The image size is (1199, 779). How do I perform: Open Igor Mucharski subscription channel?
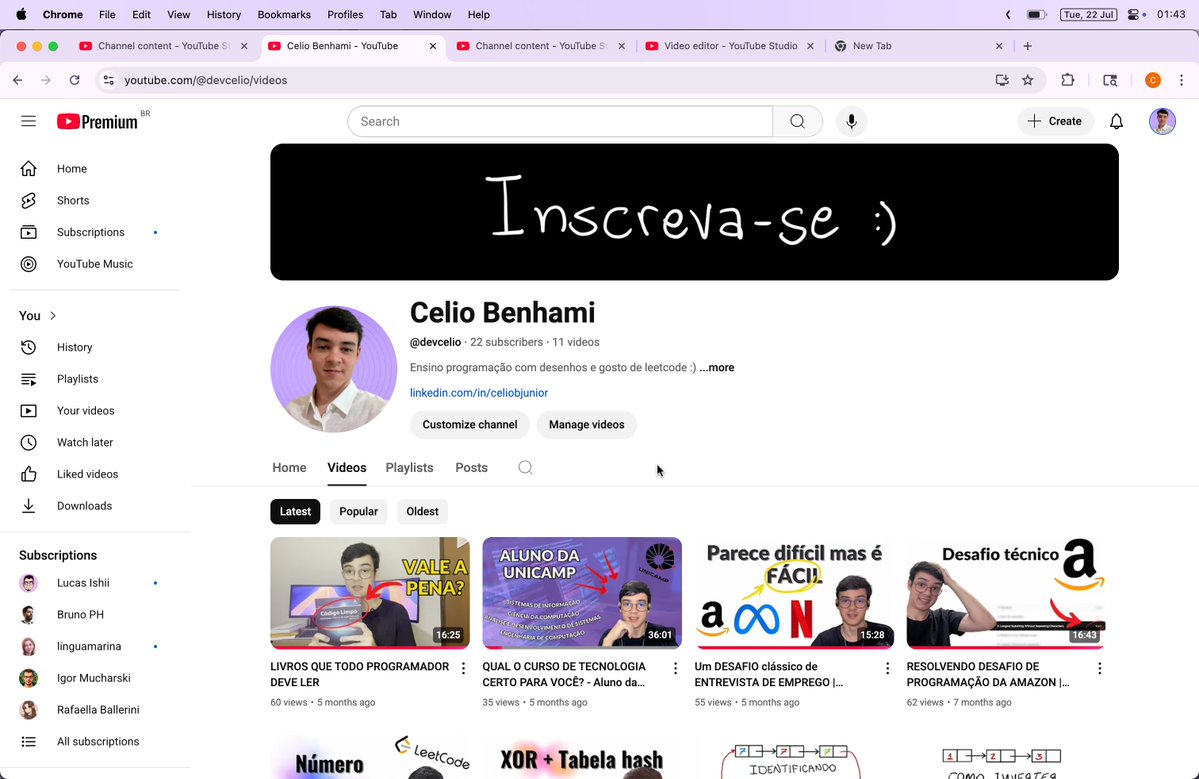click(95, 678)
